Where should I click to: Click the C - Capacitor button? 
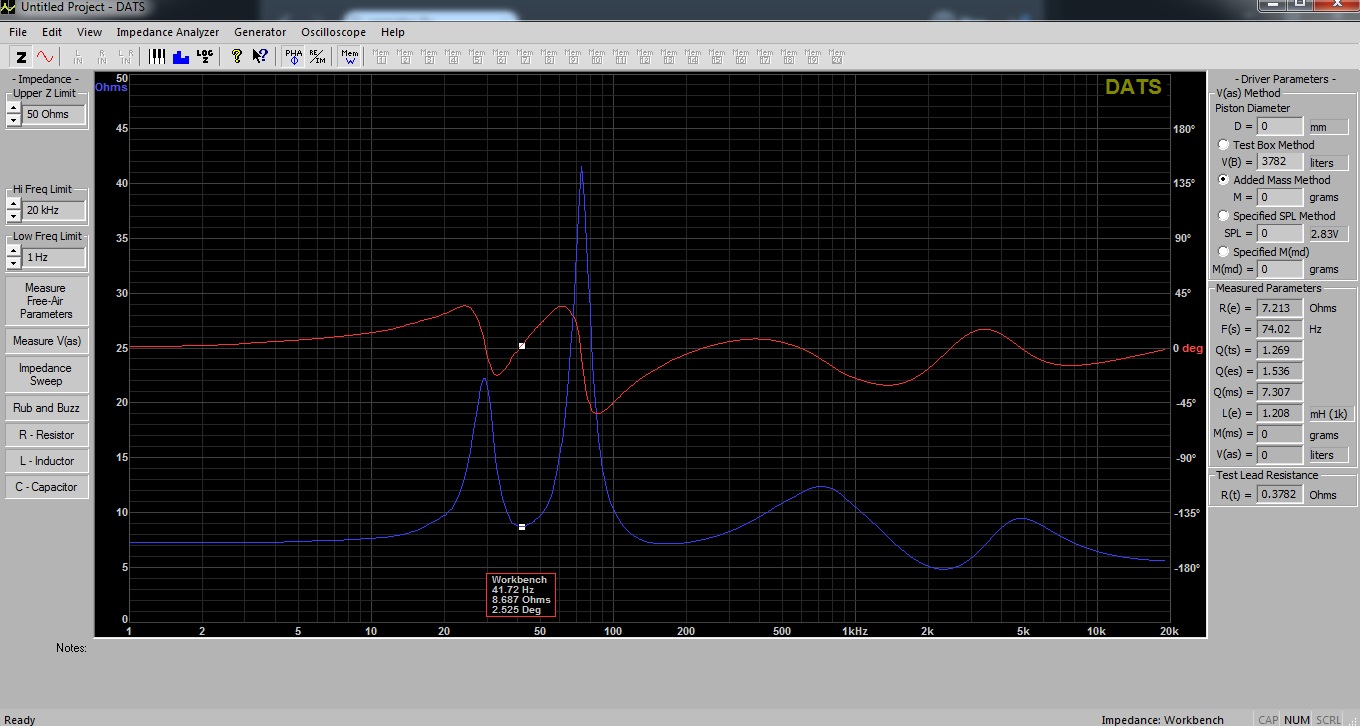coord(46,487)
